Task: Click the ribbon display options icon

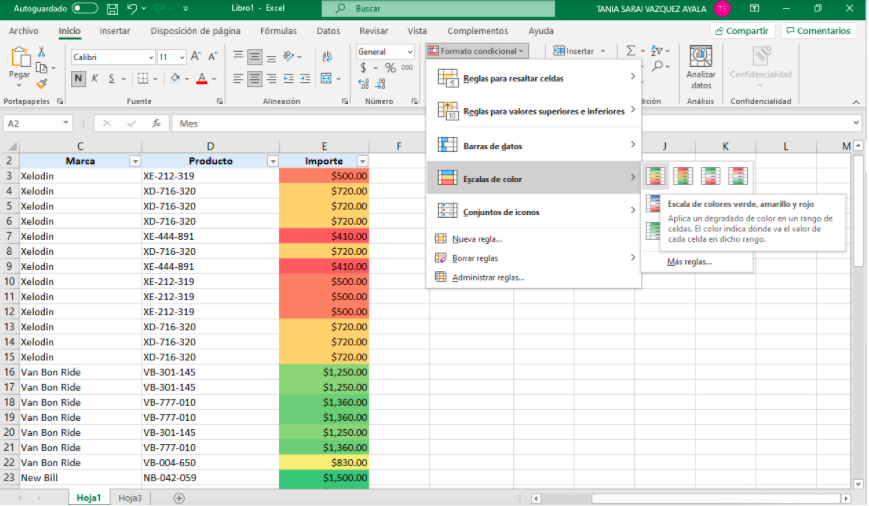Action: point(754,8)
